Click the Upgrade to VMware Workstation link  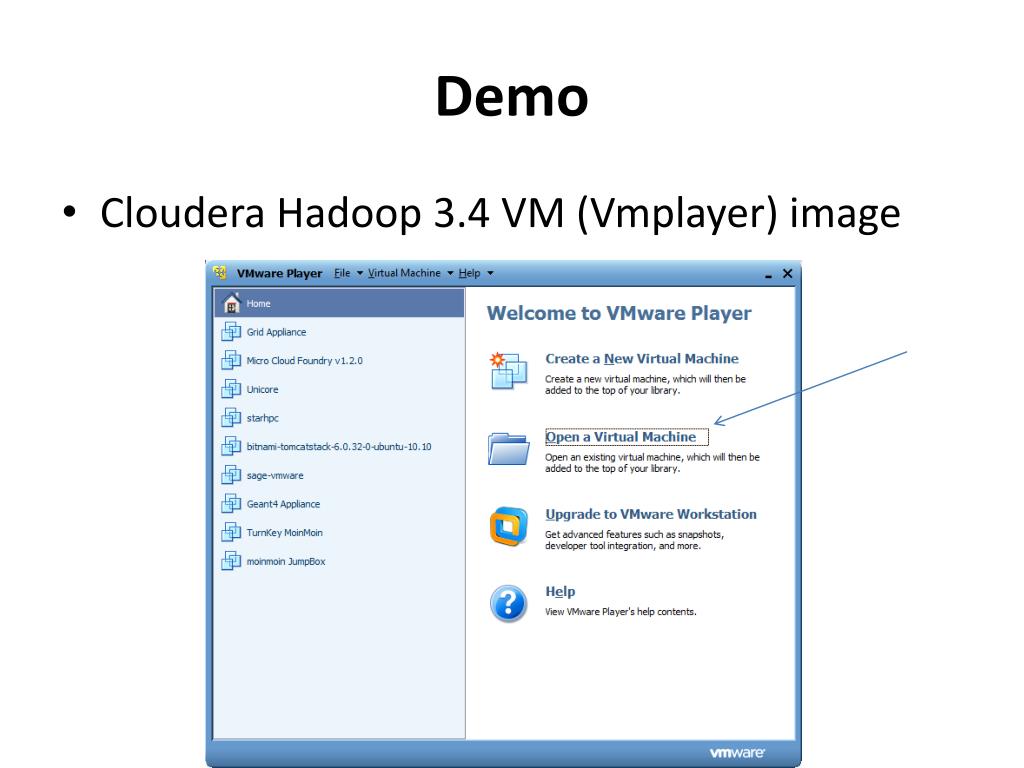click(x=651, y=514)
